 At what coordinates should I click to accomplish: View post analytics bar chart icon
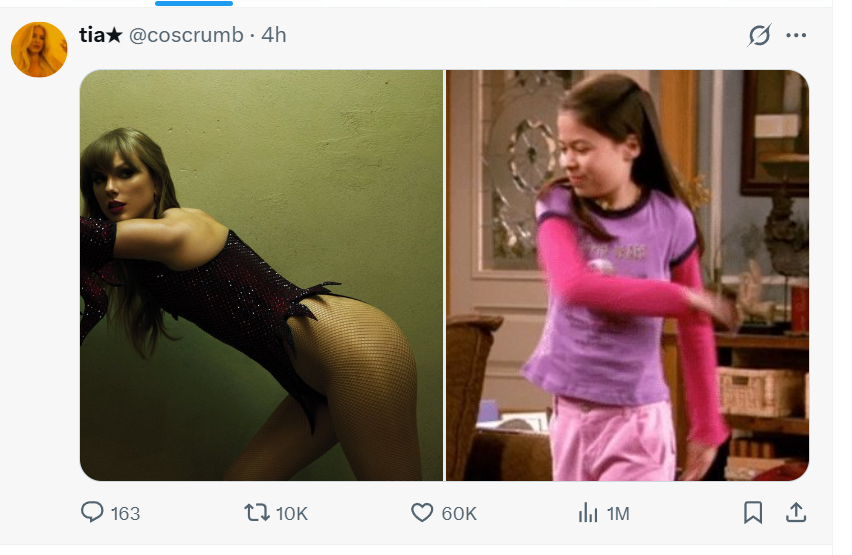(x=588, y=513)
